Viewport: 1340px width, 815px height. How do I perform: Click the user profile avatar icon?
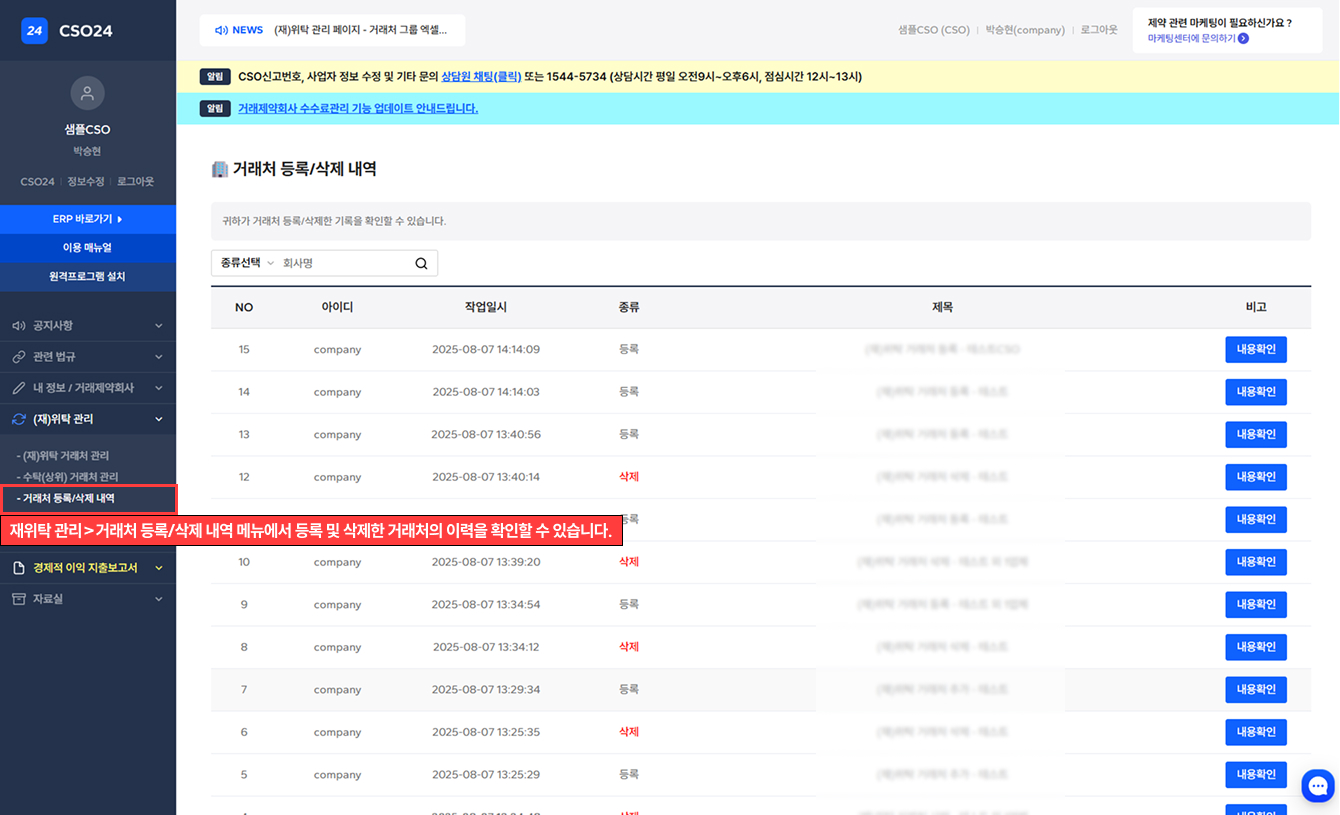click(x=88, y=94)
